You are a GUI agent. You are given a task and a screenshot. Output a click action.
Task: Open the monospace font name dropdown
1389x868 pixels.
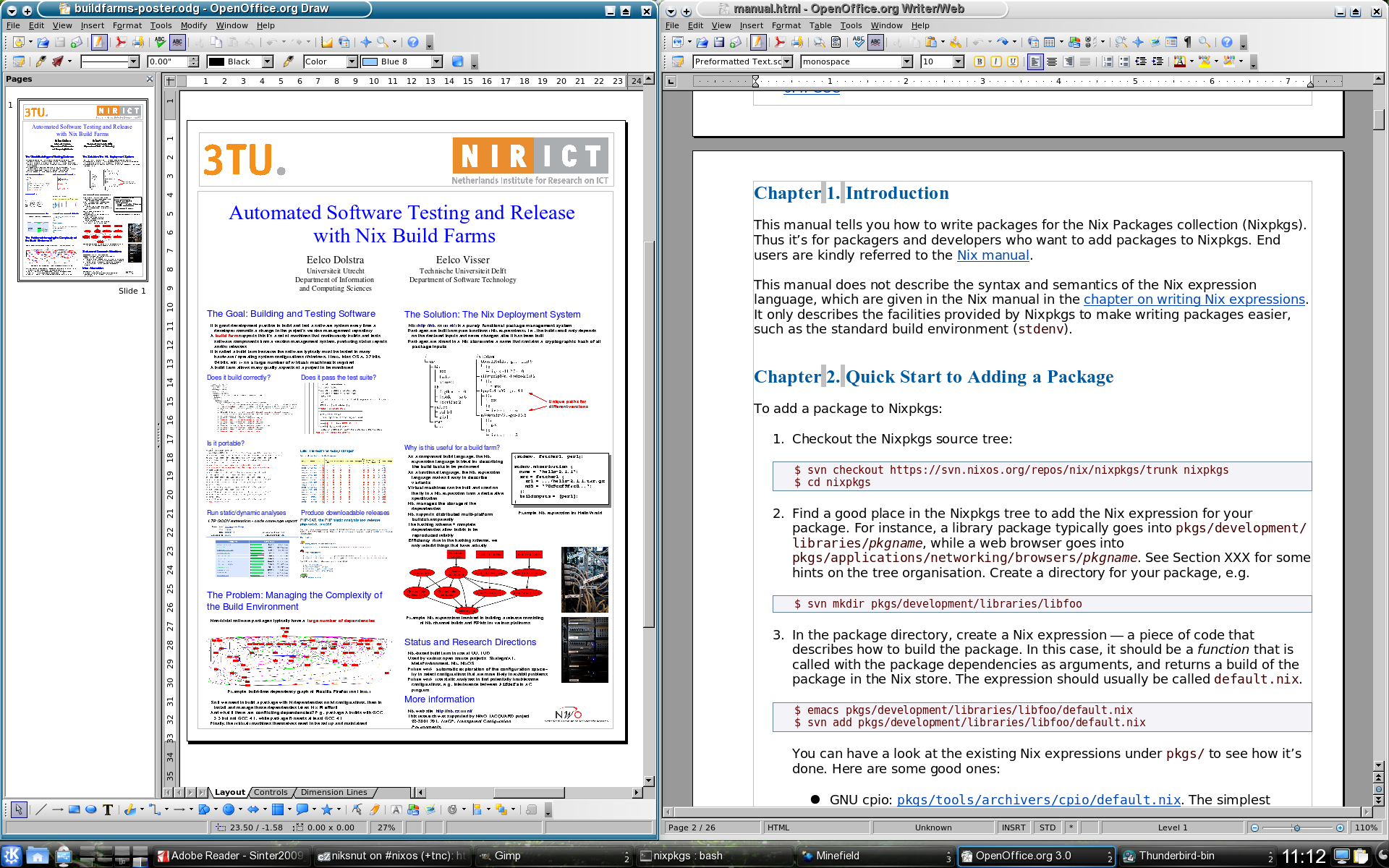[x=906, y=61]
